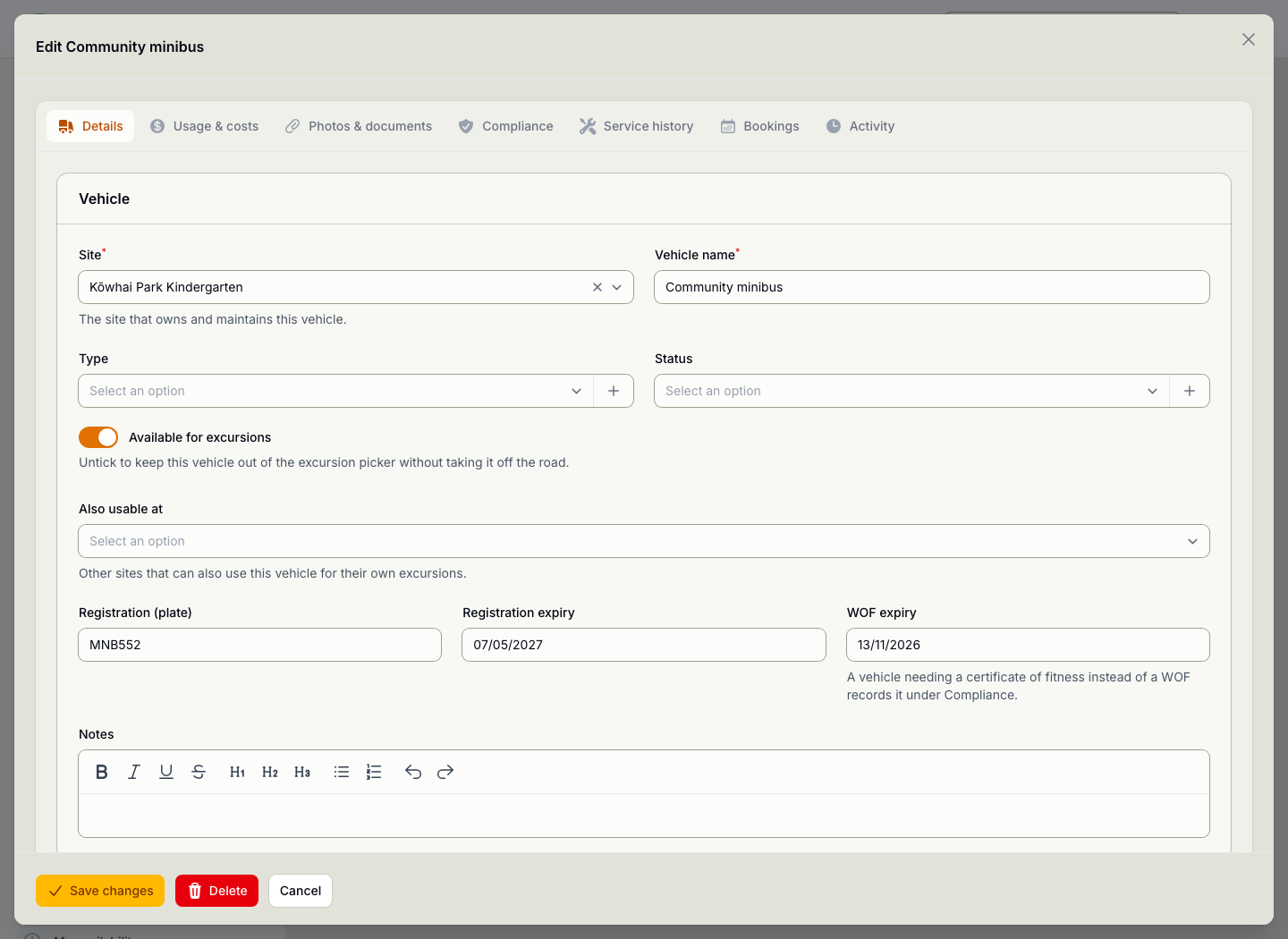Viewport: 1288px width, 939px height.
Task: Focus the Vehicle name input field
Action: coord(932,287)
